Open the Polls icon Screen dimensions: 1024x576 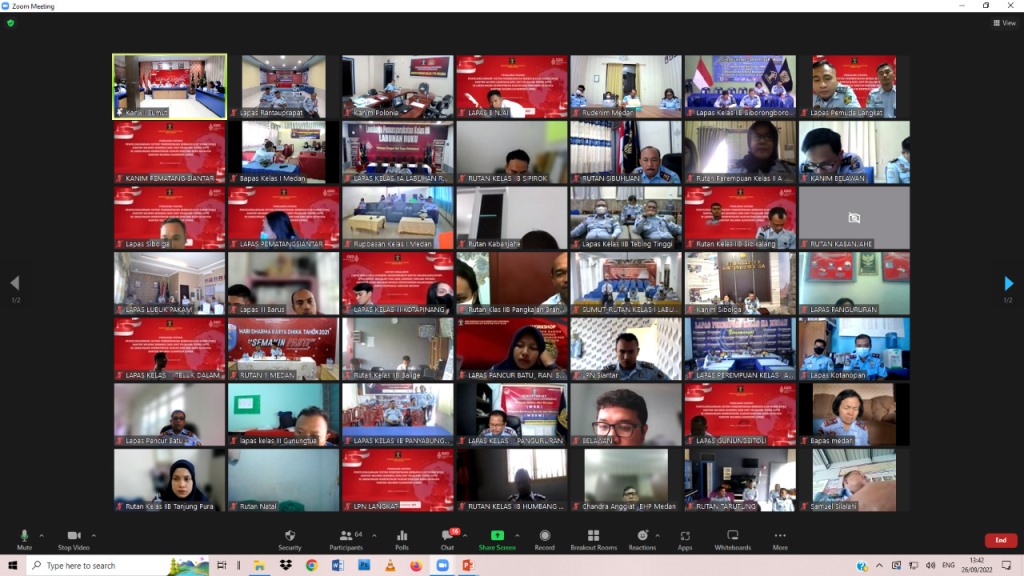coord(402,538)
